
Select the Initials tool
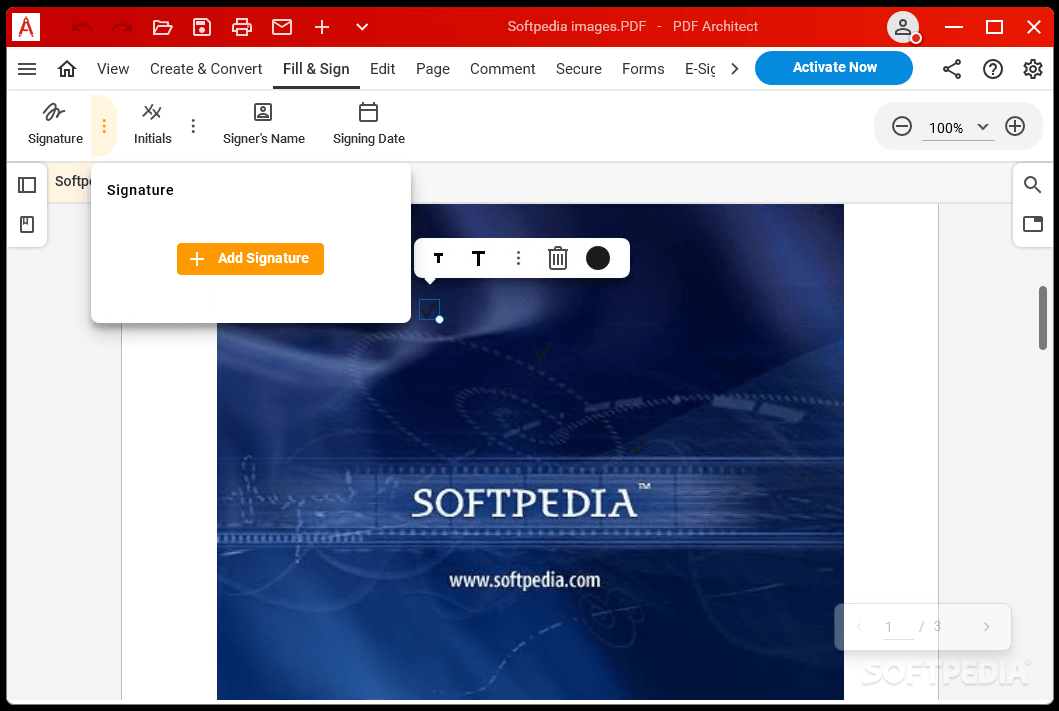[x=153, y=124]
